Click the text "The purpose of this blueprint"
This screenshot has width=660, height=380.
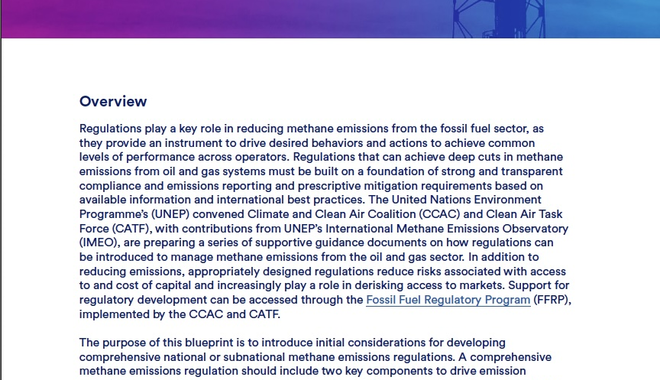(157, 343)
